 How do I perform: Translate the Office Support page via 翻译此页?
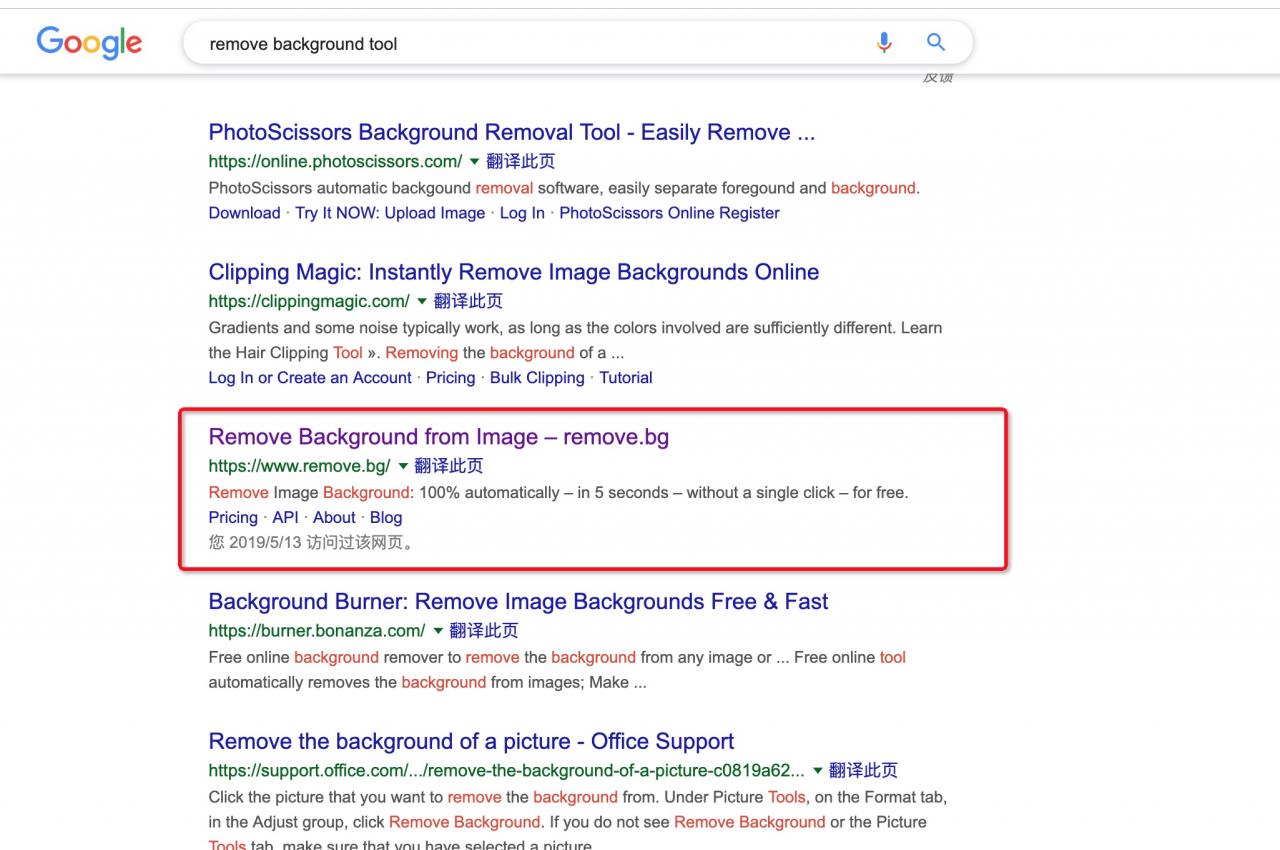[863, 771]
